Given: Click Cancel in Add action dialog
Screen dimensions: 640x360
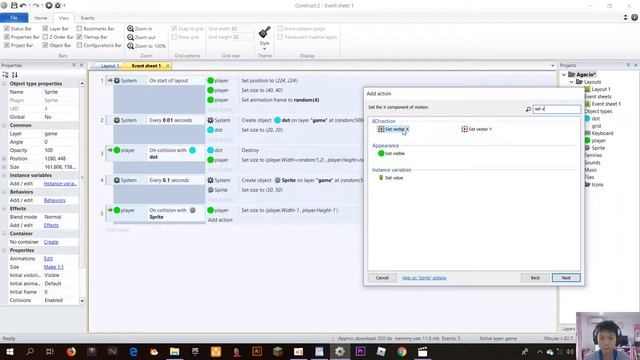Looking at the screenshot, I should 382,278.
